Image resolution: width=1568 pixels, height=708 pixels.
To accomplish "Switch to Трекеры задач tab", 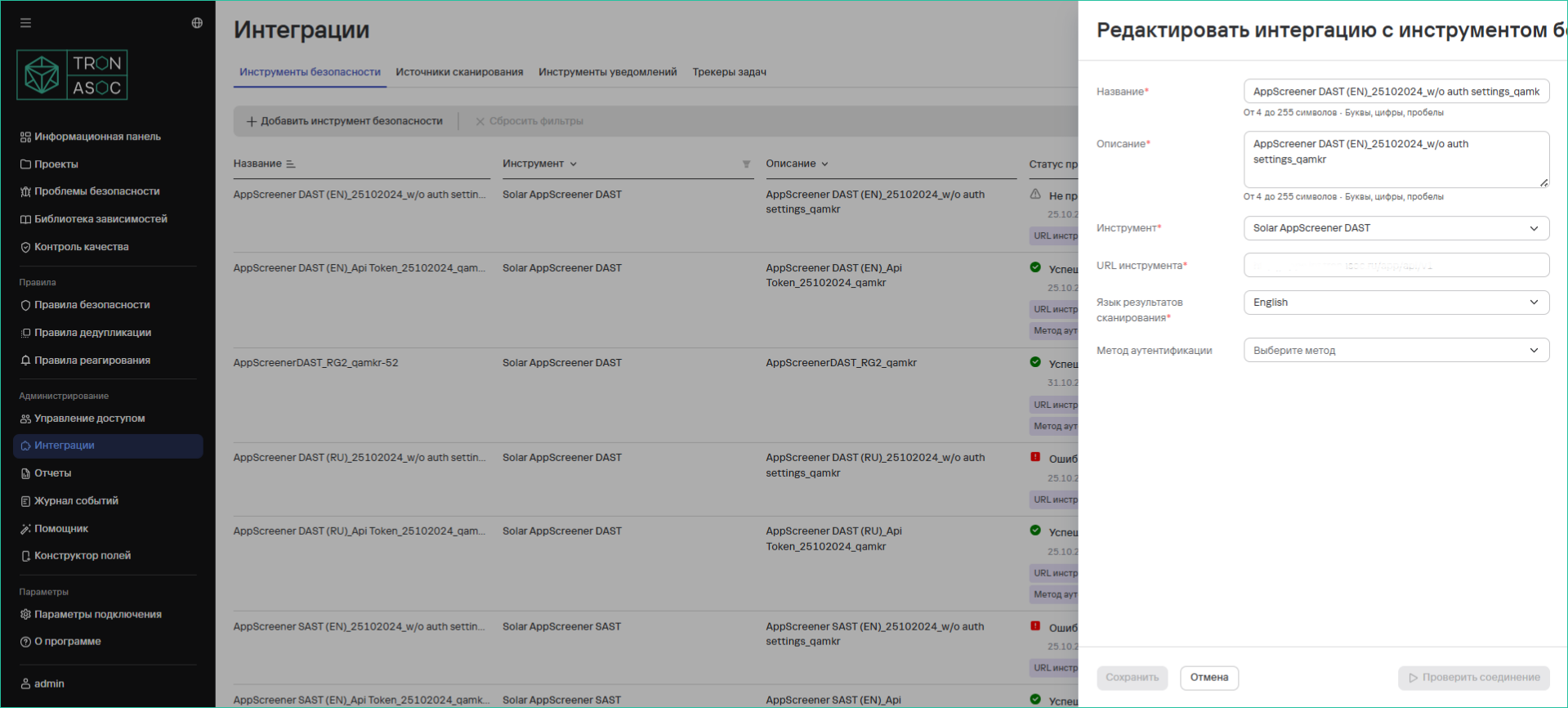I will [x=729, y=72].
